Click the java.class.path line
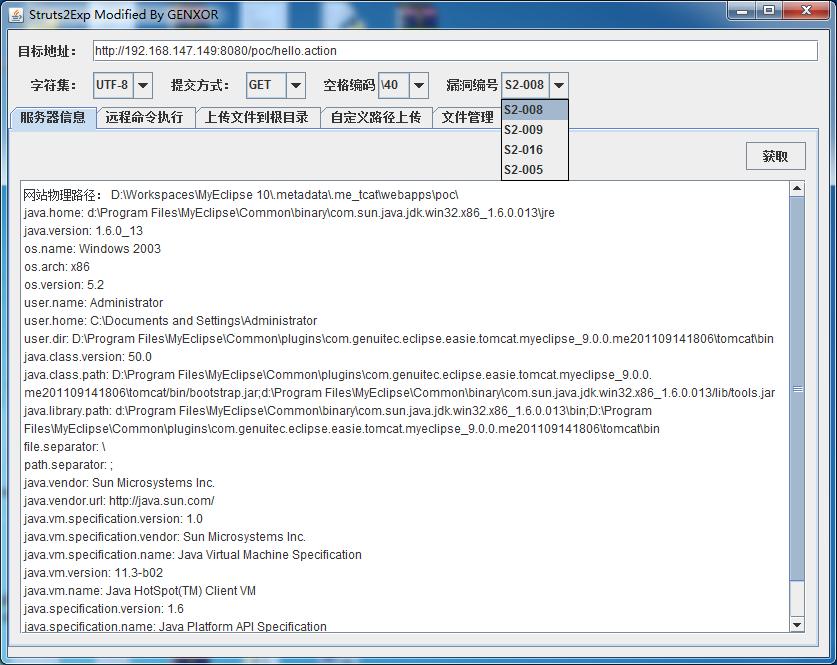Screen dimensions: 837x665 pyautogui.click(x=399, y=384)
